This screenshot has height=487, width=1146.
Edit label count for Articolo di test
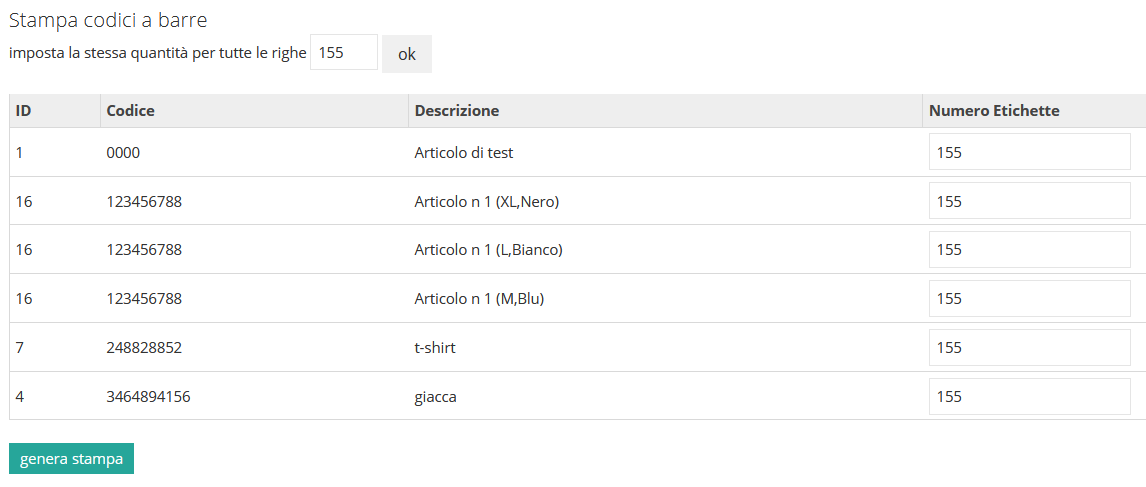(1029, 151)
